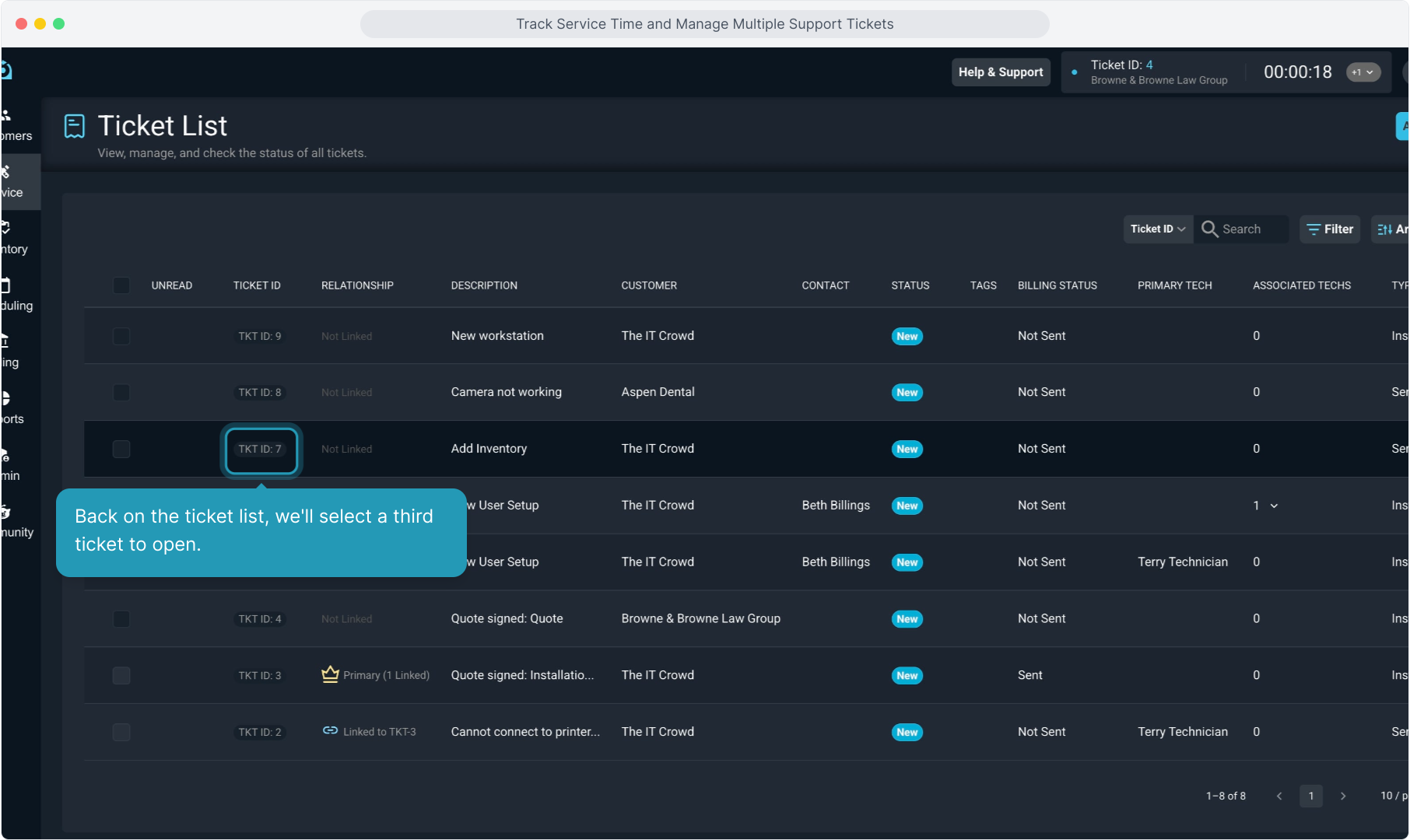This screenshot has width=1410, height=840.
Task: Click the search magnifier icon
Action: point(1209,229)
